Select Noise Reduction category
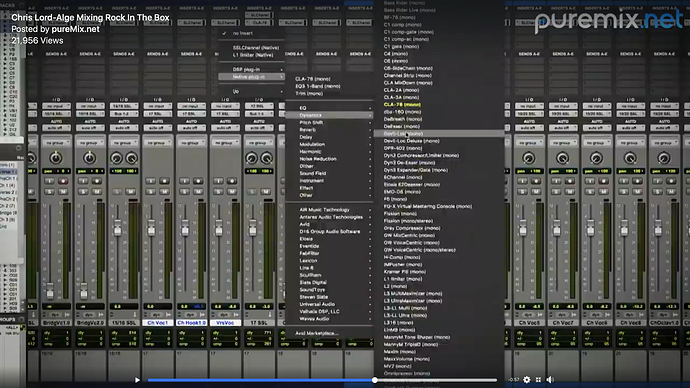690x388 pixels. click(x=330, y=159)
